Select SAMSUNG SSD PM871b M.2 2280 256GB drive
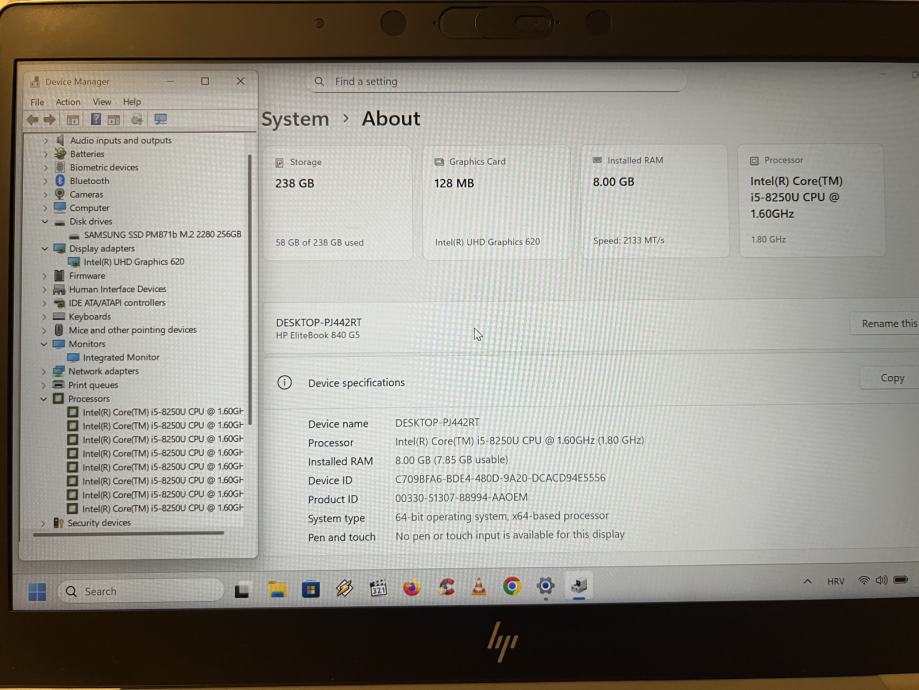Viewport: 919px width, 690px height. point(162,234)
